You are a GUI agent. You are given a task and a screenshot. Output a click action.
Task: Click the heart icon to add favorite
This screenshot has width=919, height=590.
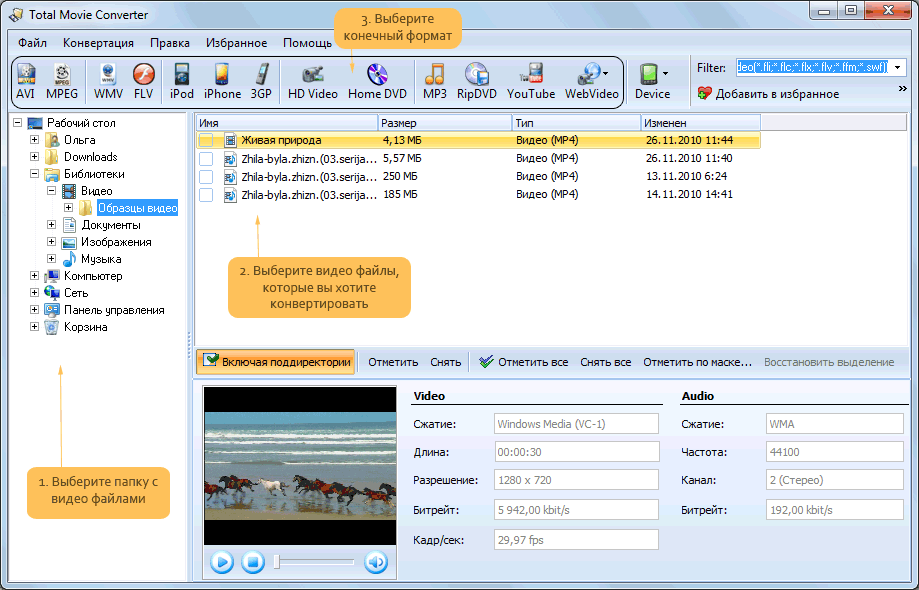click(x=704, y=94)
